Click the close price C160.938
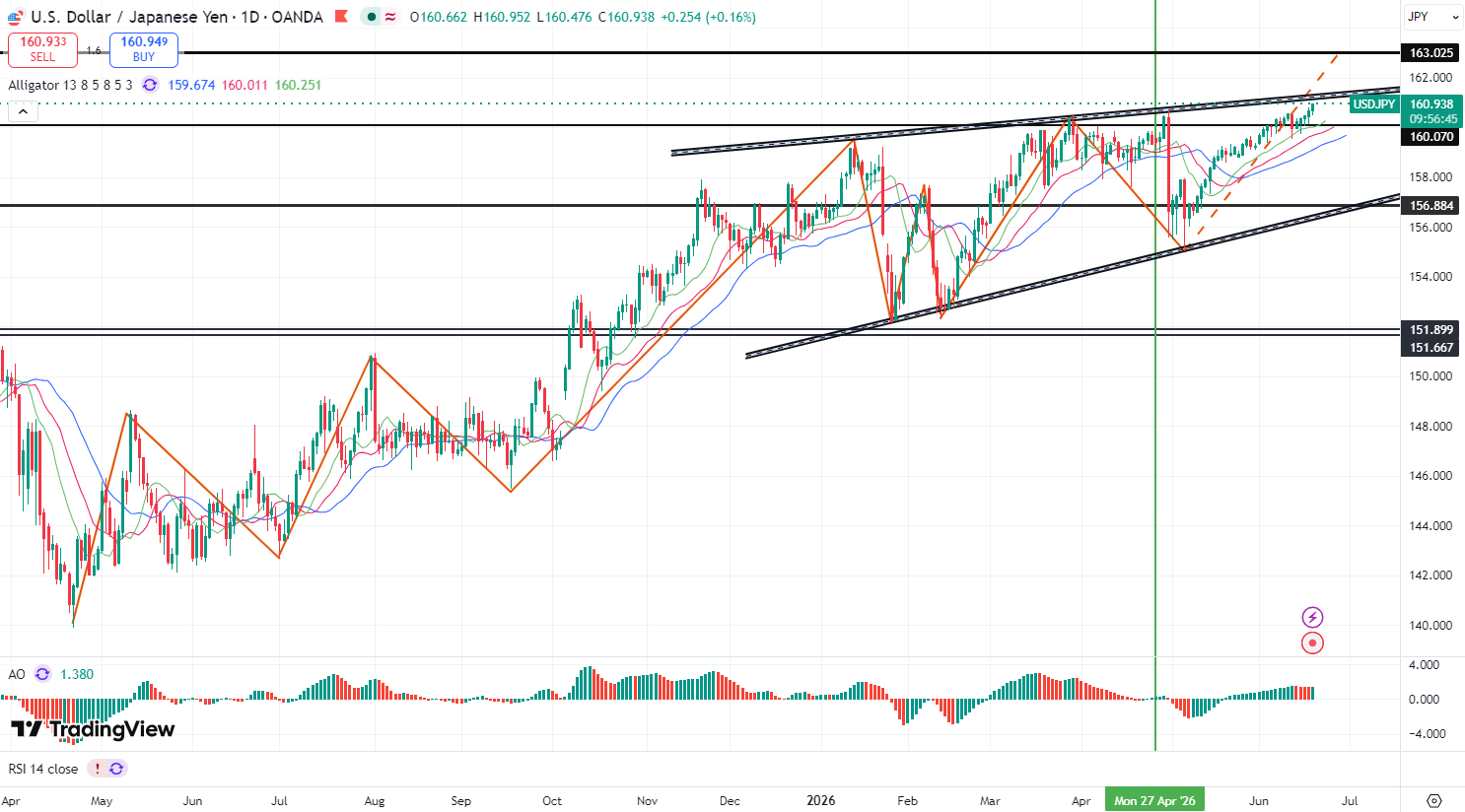Image resolution: width=1465 pixels, height=812 pixels. pyautogui.click(x=627, y=17)
